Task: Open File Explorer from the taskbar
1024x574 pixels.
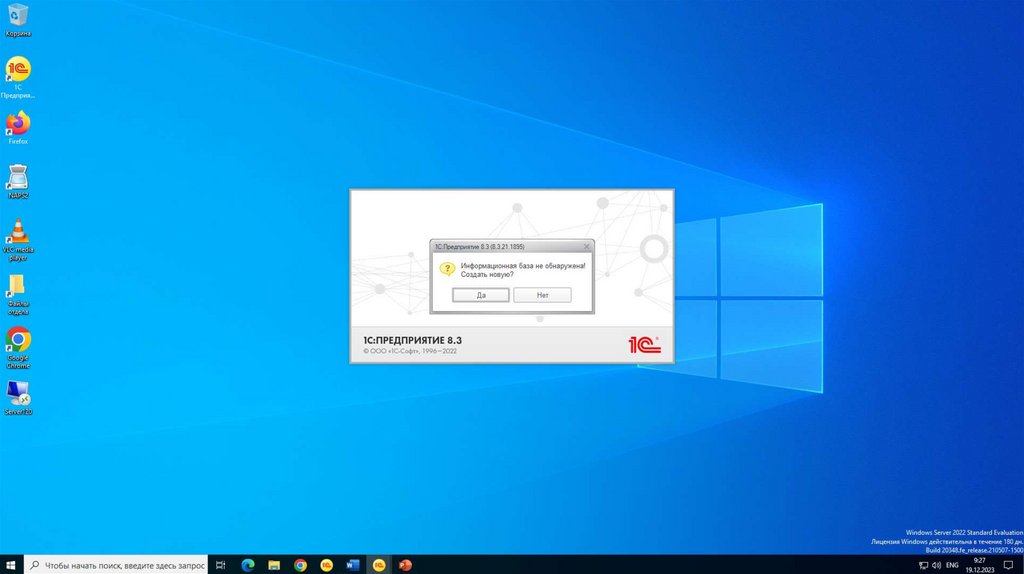Action: 274,565
